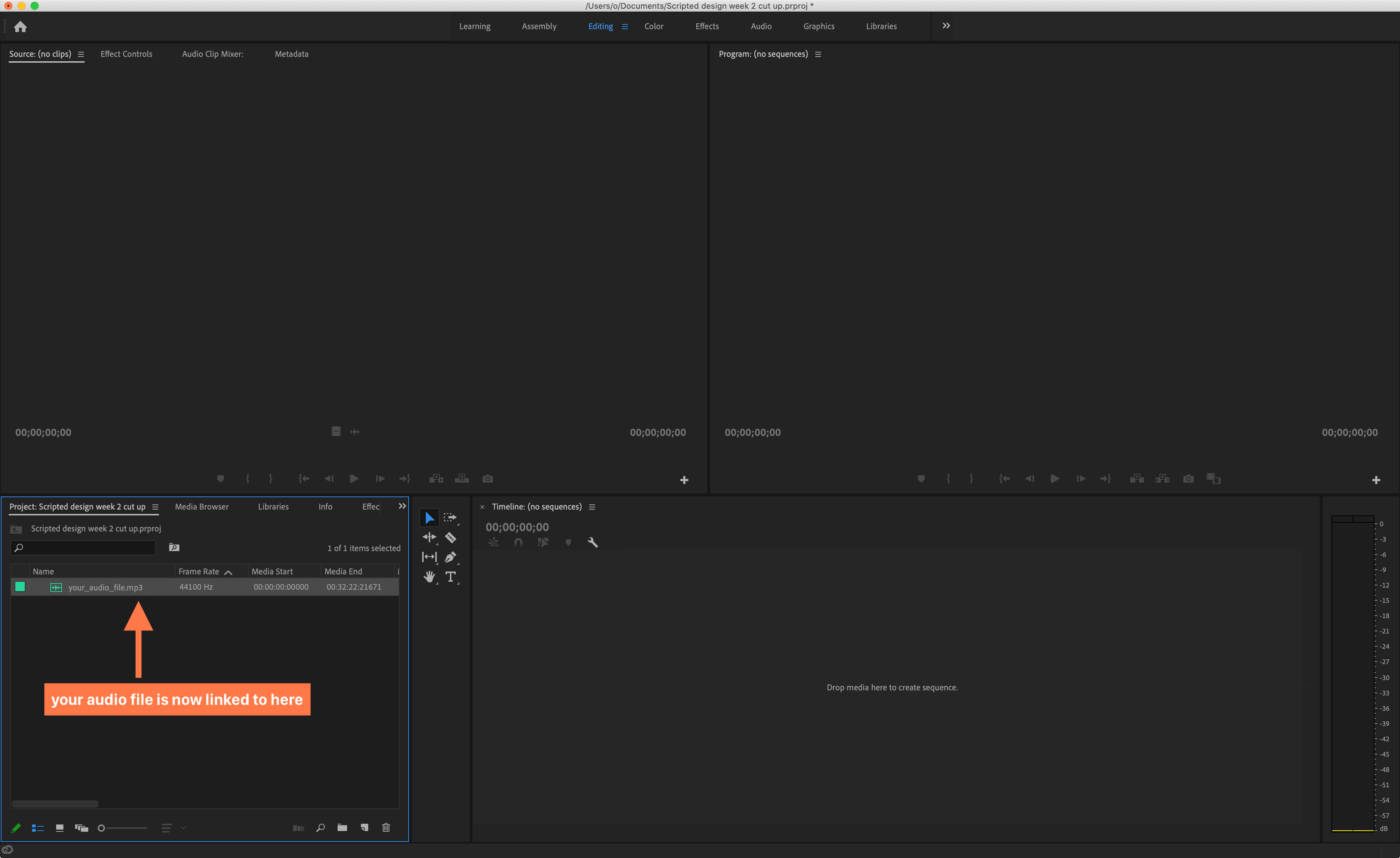The image size is (1400, 858).
Task: Switch Project panel to List View
Action: tap(38, 828)
